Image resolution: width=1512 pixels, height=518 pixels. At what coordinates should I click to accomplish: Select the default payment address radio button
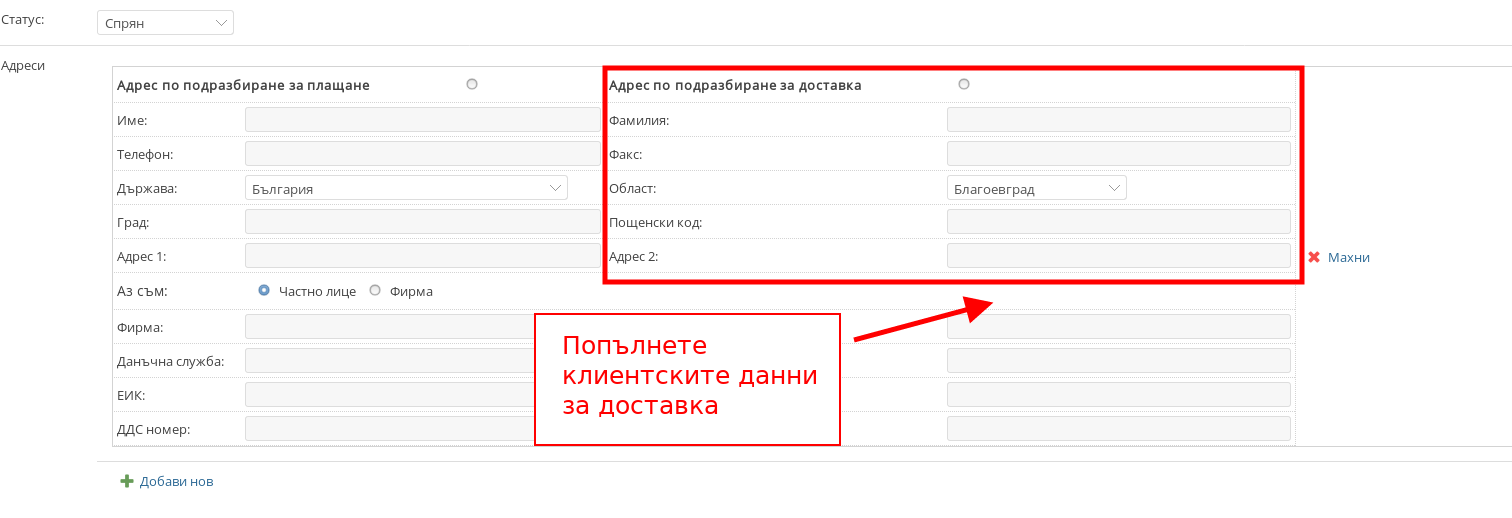click(472, 84)
